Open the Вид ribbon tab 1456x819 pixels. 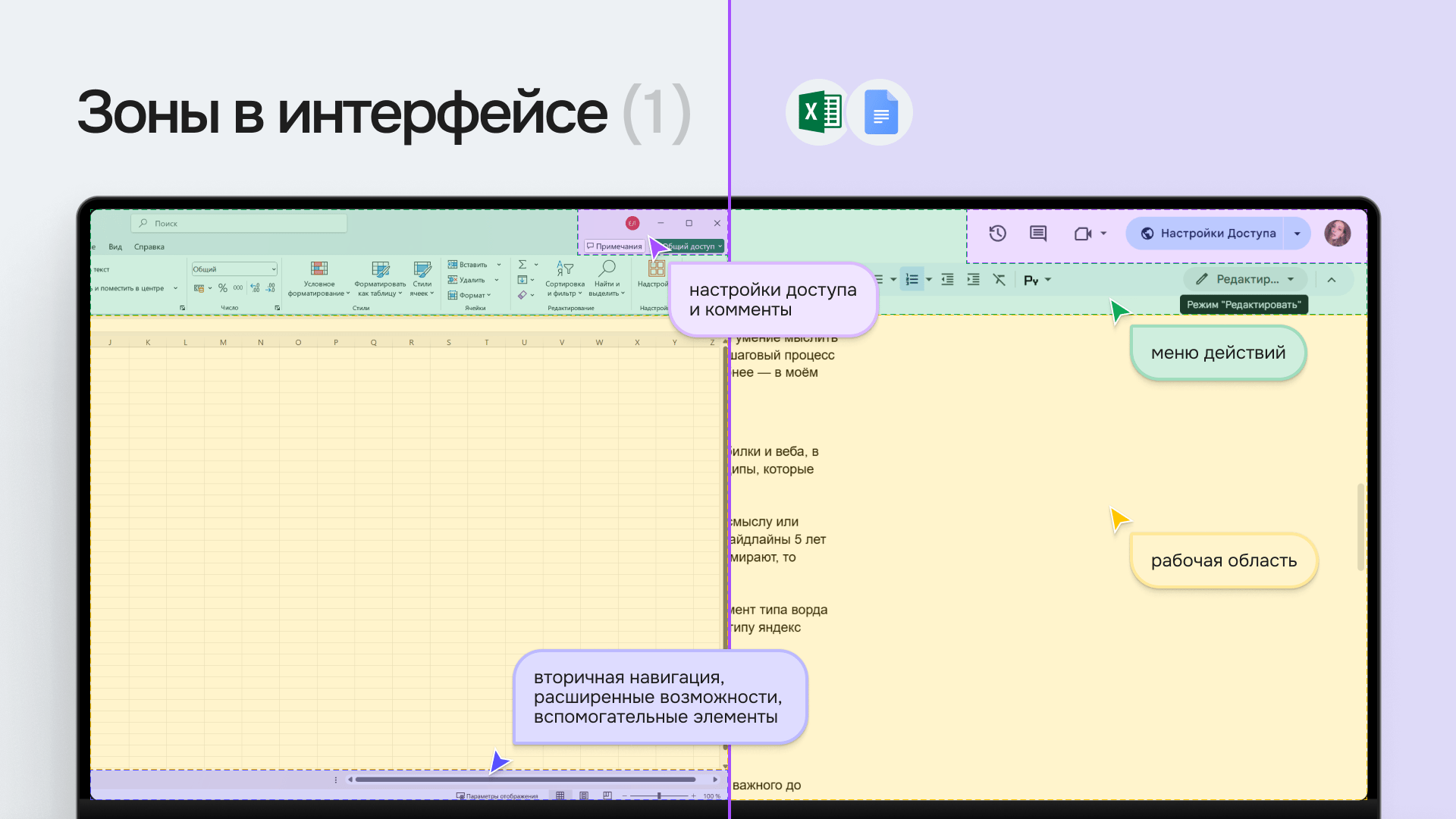click(115, 247)
